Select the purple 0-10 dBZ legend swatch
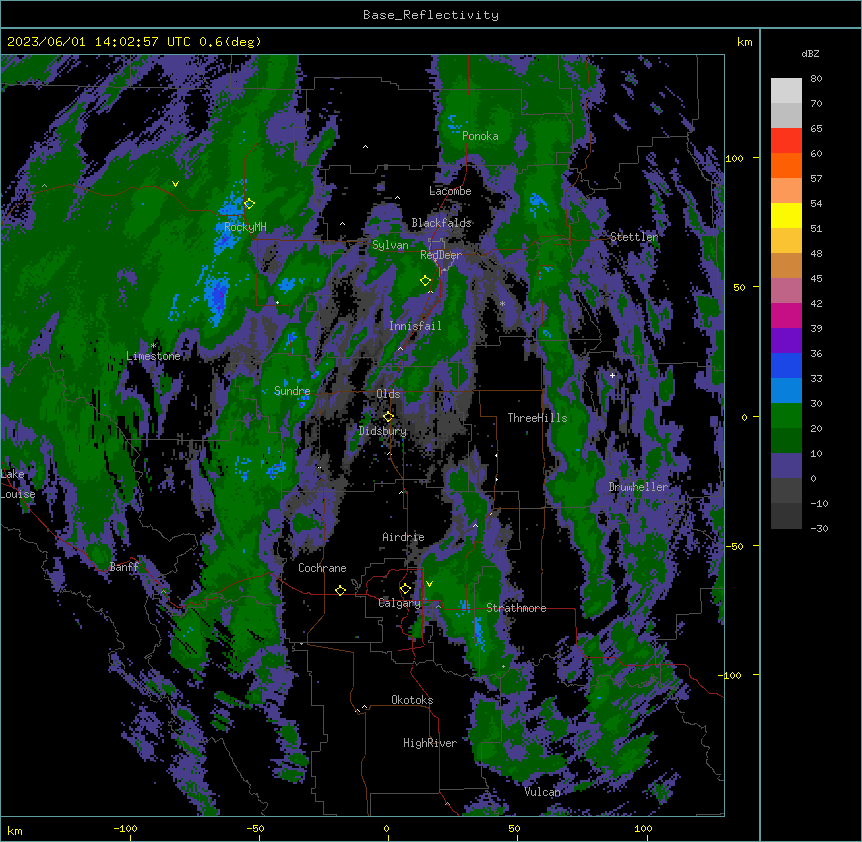The height and width of the screenshot is (842, 862). click(786, 466)
